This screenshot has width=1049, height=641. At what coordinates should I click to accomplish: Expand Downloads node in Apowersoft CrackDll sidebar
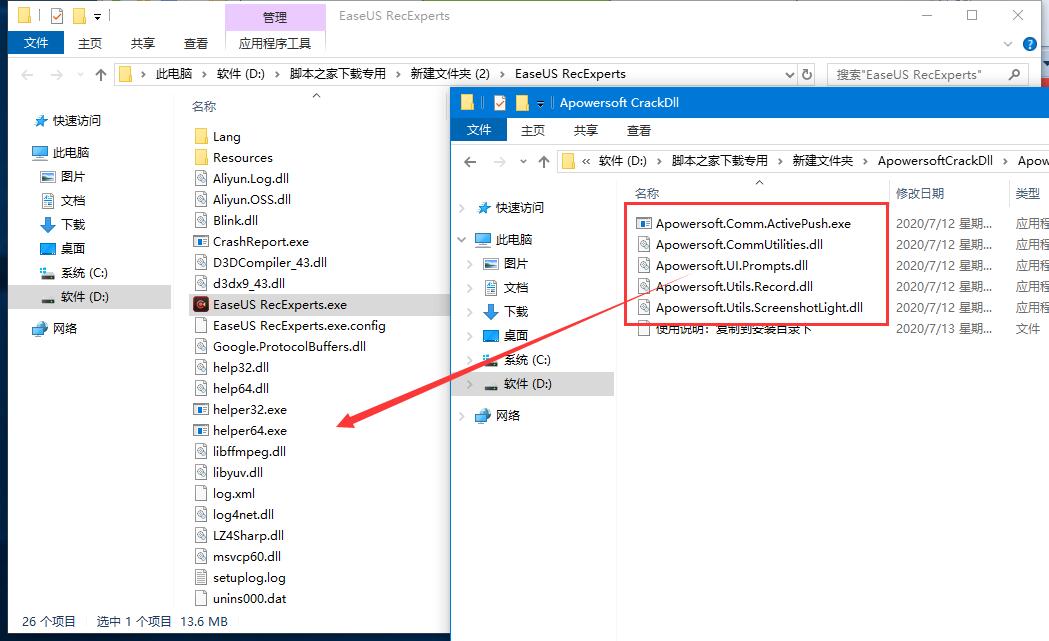coord(470,312)
